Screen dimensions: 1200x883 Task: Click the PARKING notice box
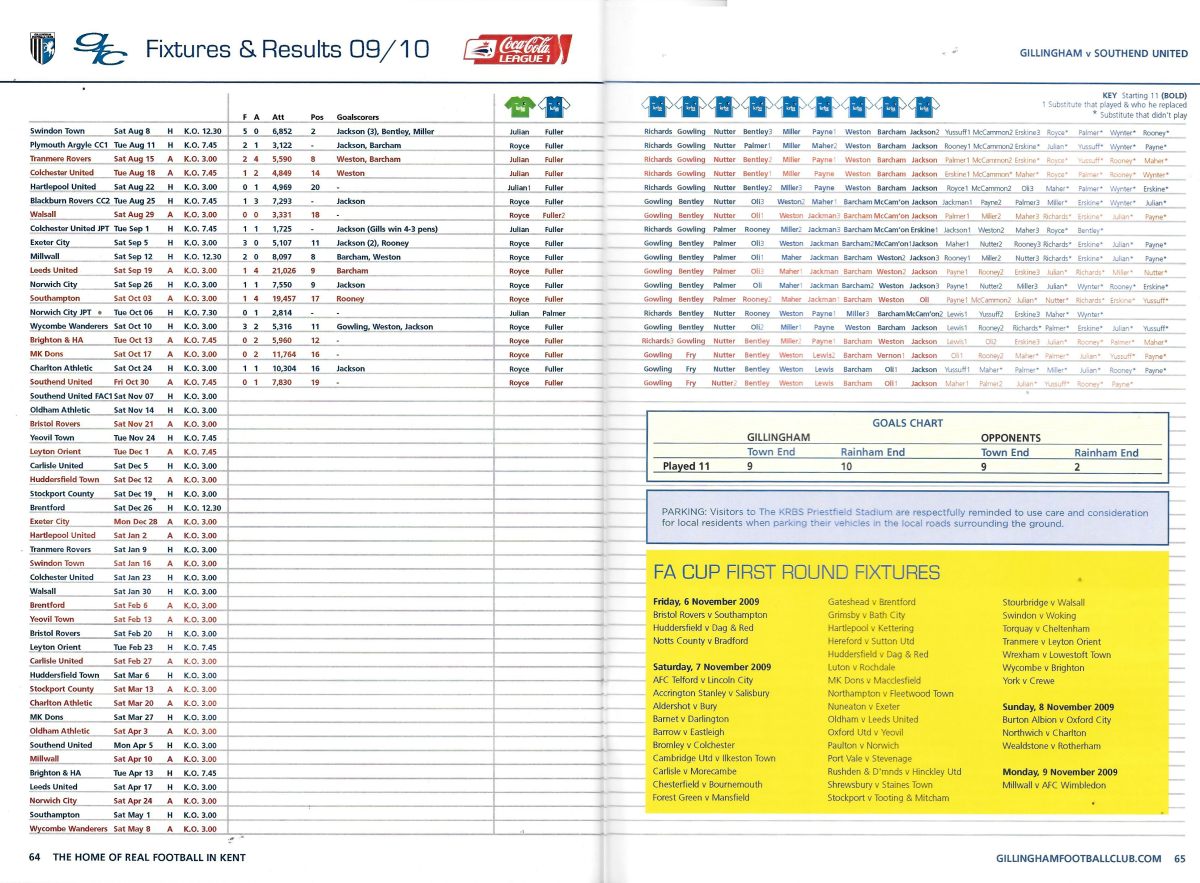[x=908, y=517]
